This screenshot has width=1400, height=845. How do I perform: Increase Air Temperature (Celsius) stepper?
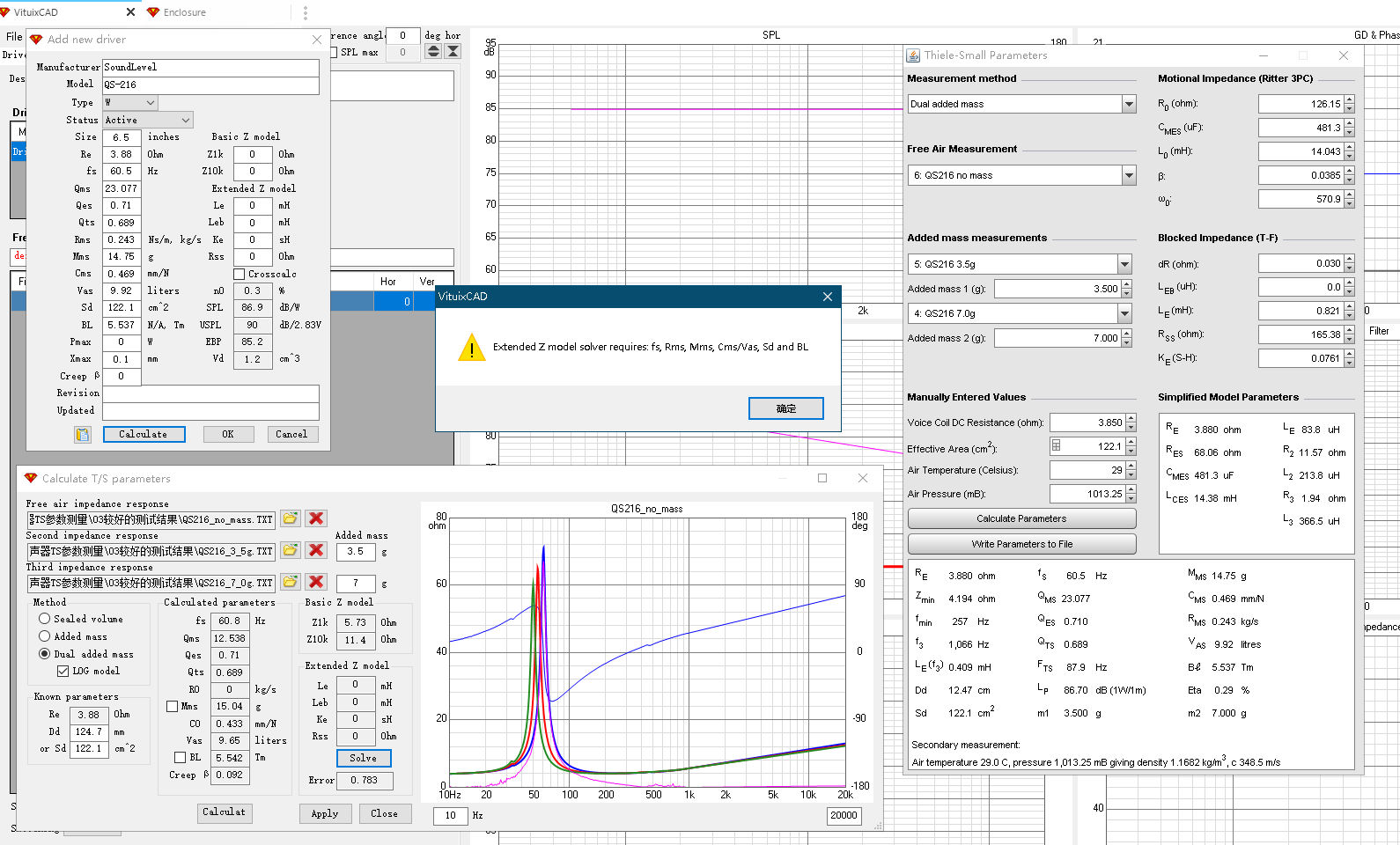tap(1131, 466)
